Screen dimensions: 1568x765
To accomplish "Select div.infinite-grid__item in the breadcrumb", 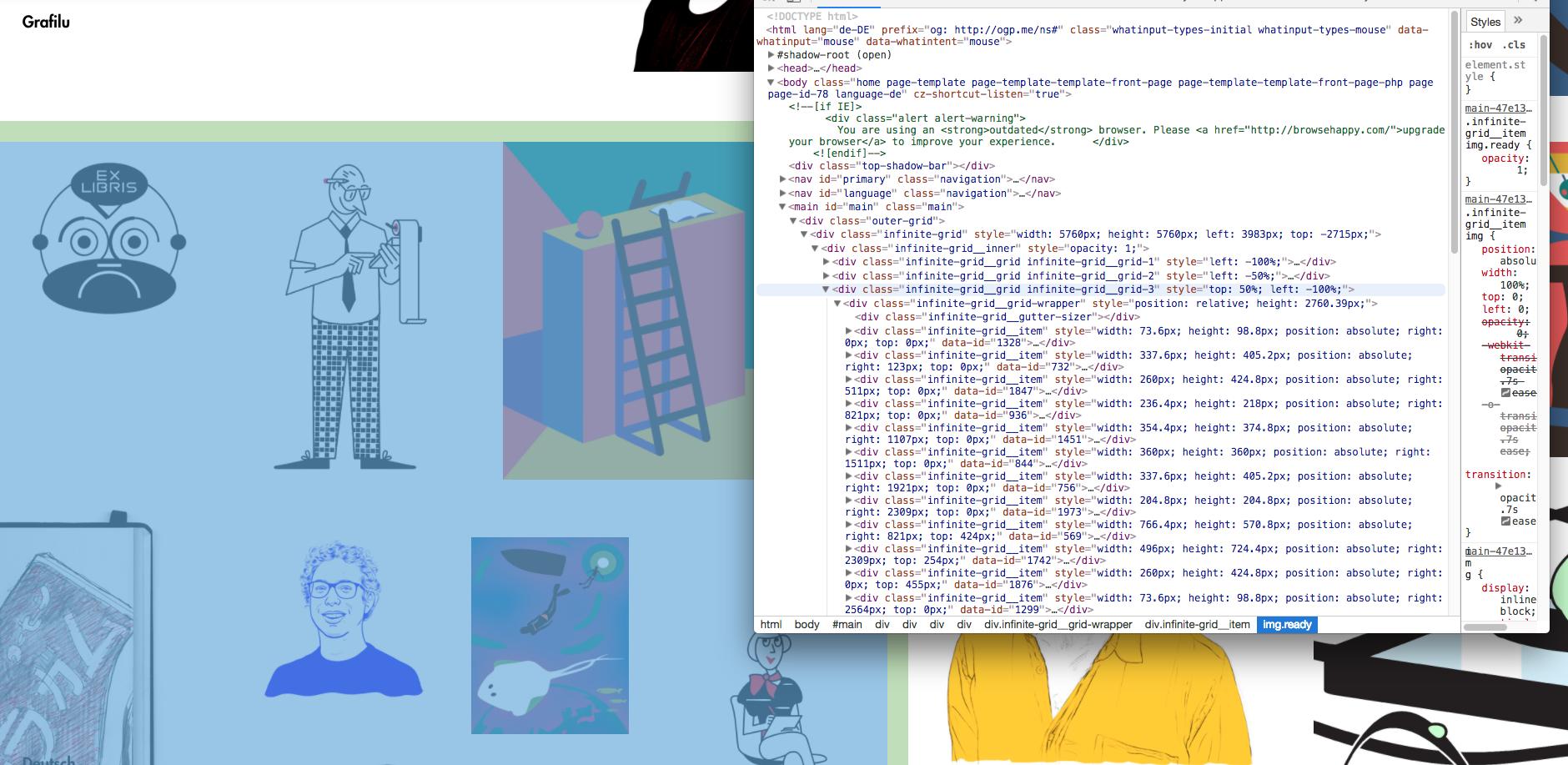I will [1198, 625].
